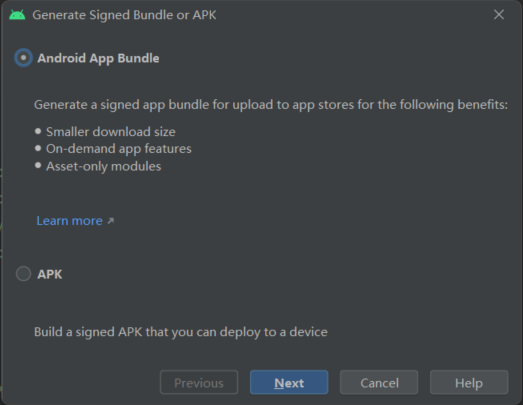Click the 'Asset-only modules' bullet text

(x=103, y=166)
